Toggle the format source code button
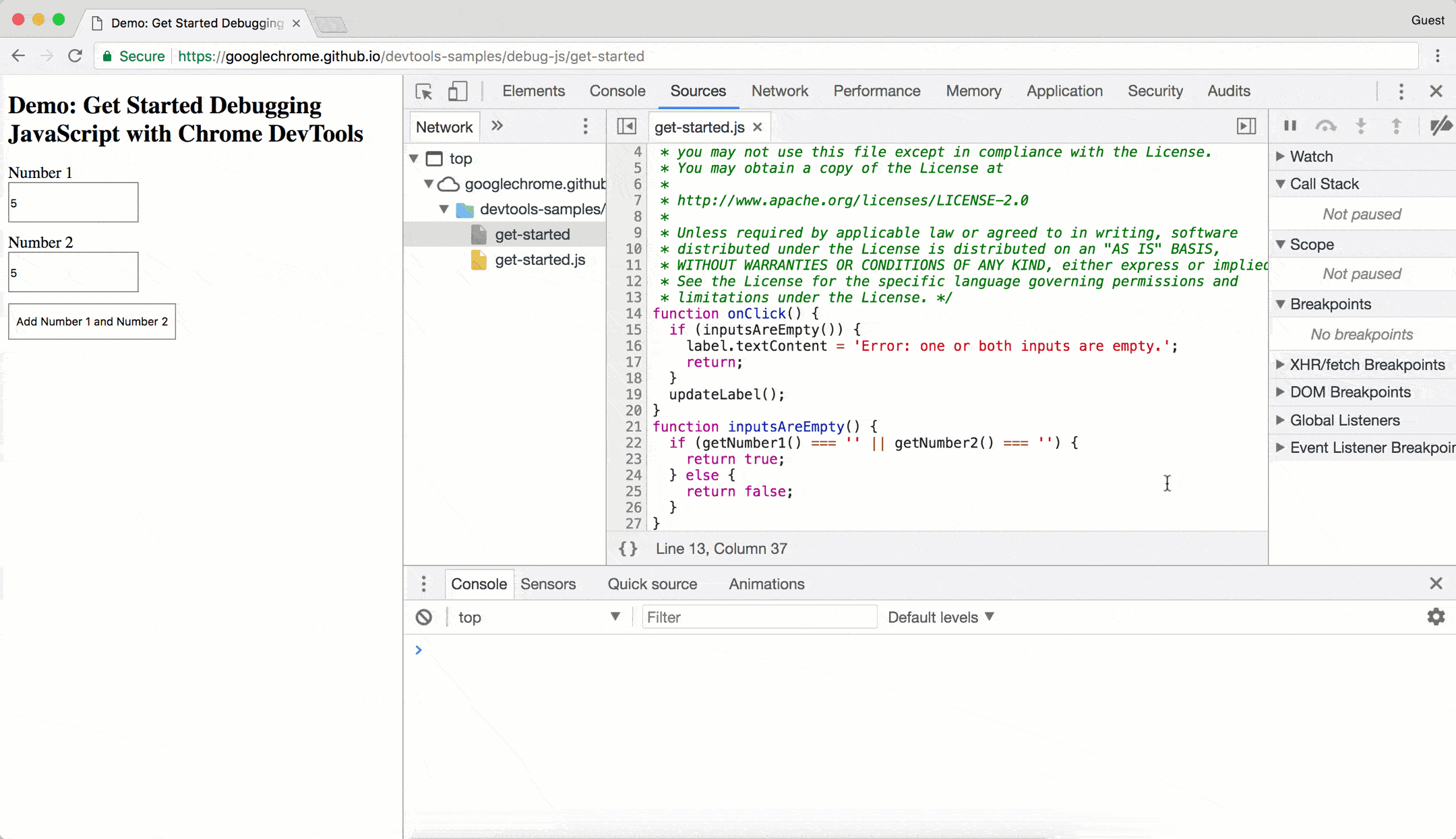 point(627,548)
